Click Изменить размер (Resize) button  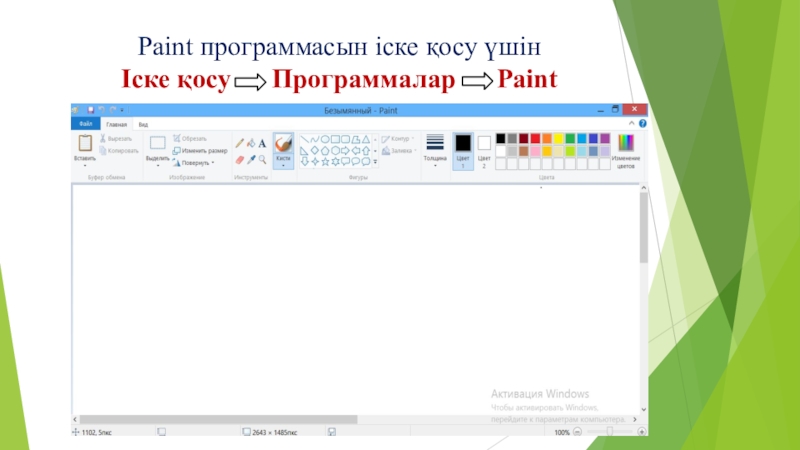coord(200,150)
